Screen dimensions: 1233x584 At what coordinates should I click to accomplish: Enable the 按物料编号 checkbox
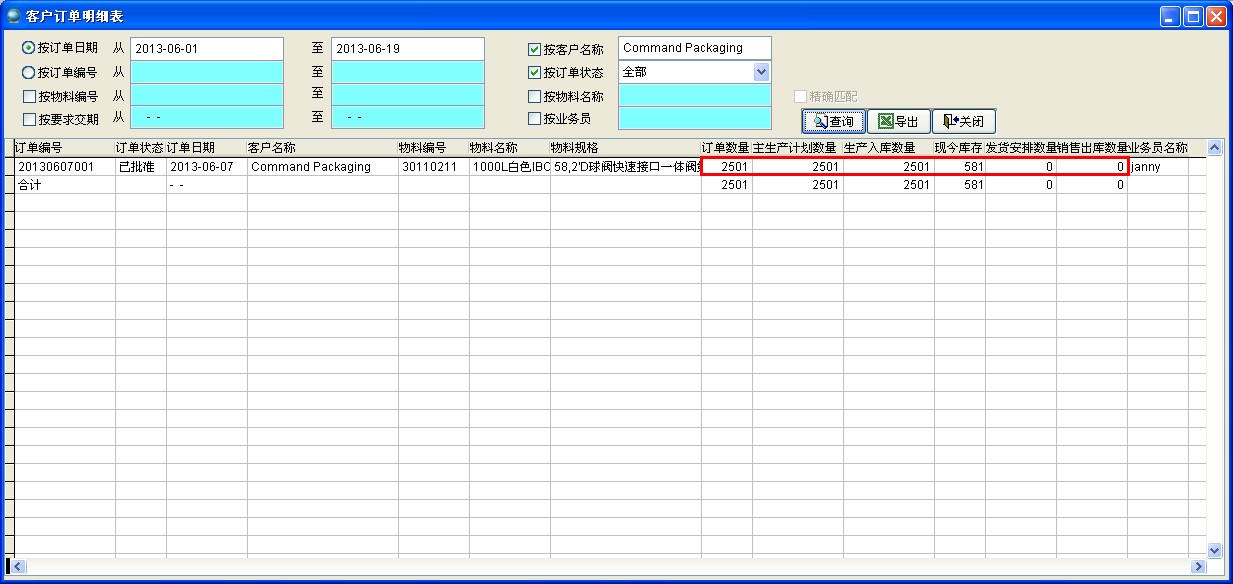[x=29, y=96]
